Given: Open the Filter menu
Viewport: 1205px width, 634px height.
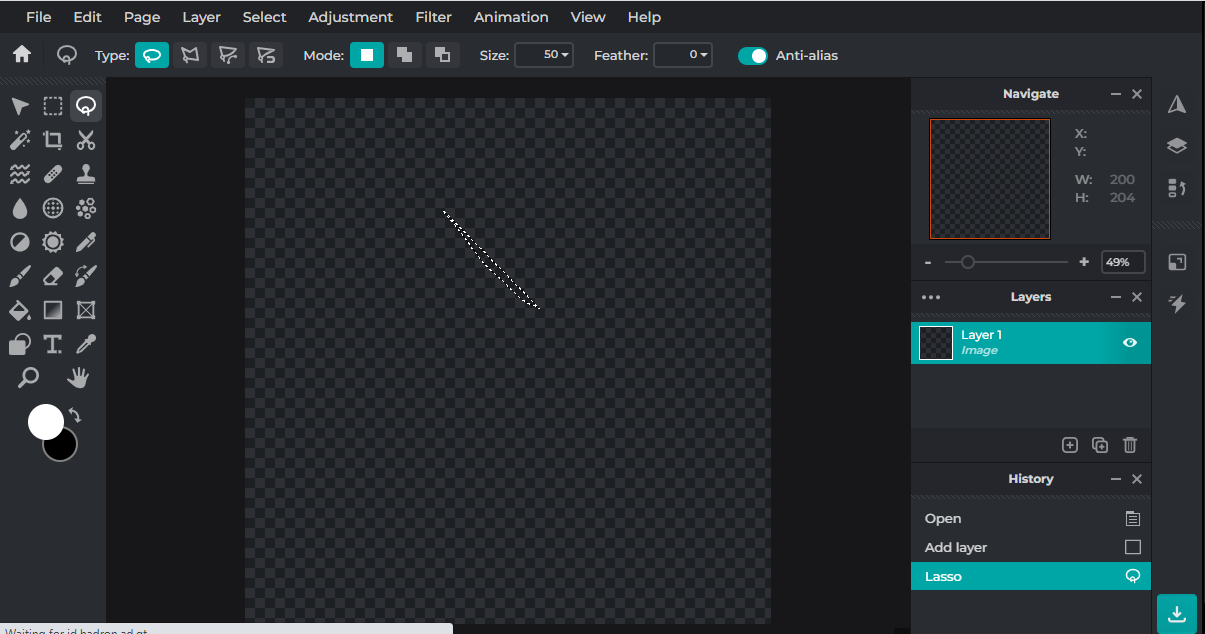Looking at the screenshot, I should [434, 17].
